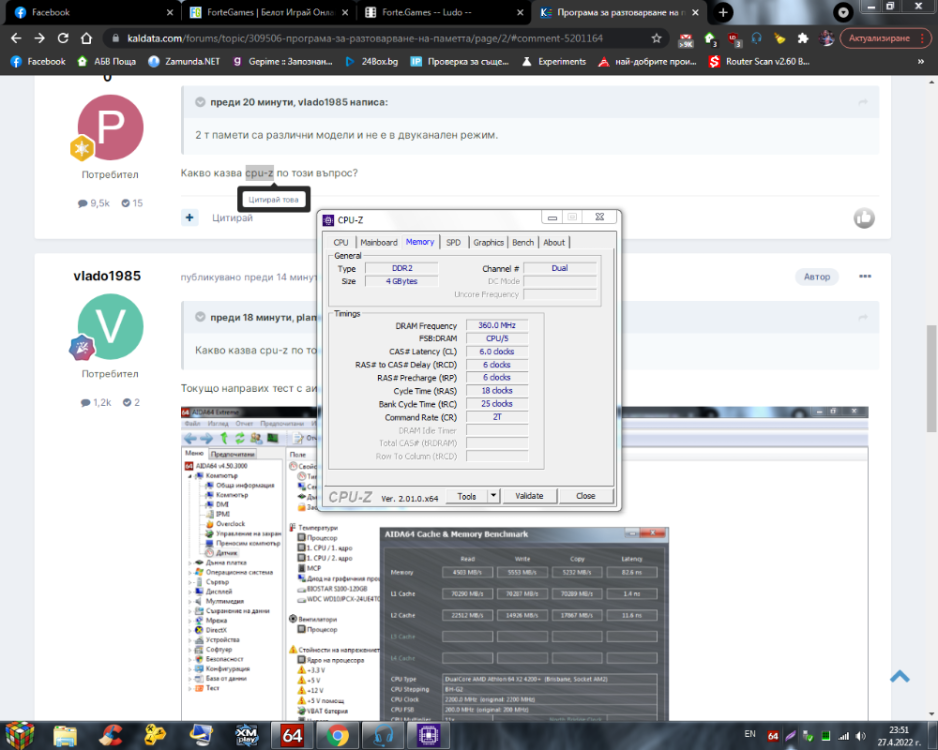Bookmark this page with the star
938x750 pixels.
click(656, 38)
